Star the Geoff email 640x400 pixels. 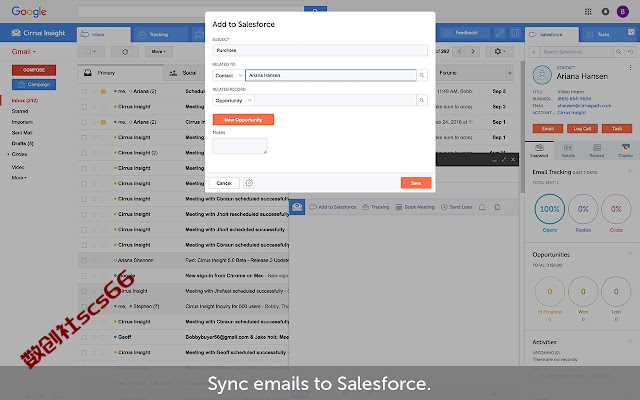click(94, 337)
